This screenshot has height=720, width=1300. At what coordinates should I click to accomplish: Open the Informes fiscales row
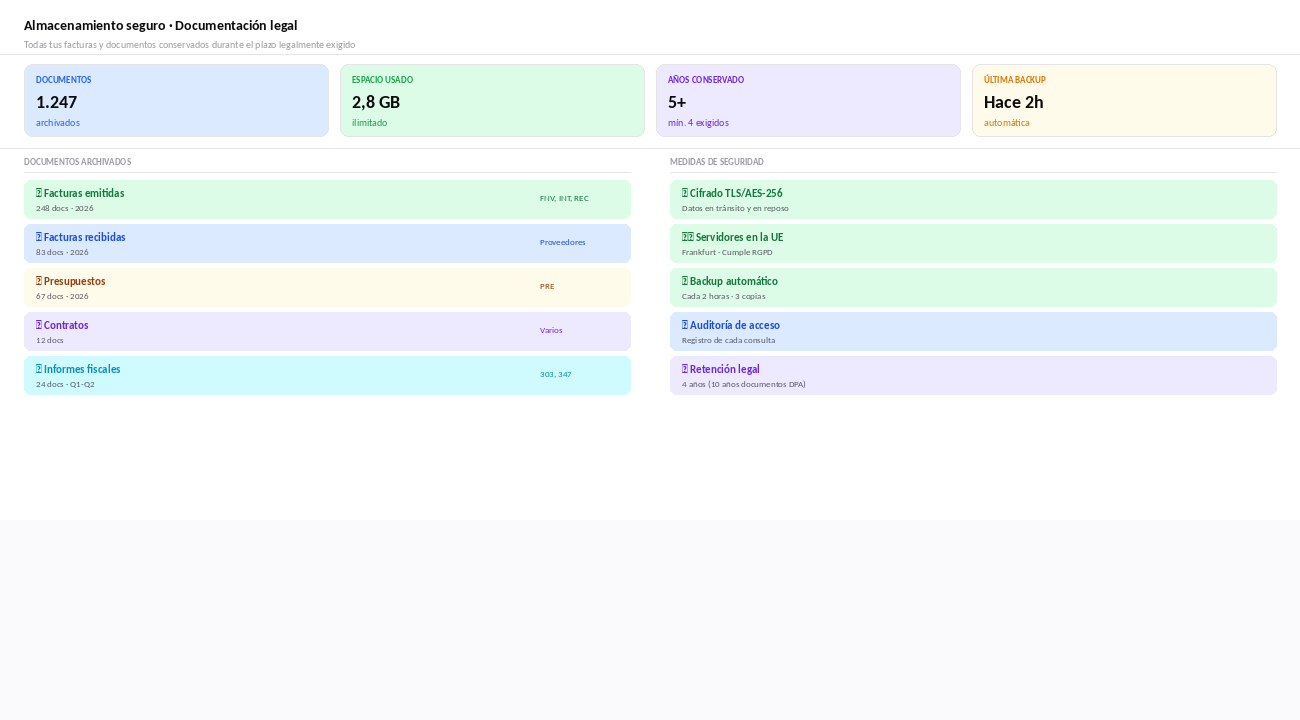pos(327,375)
